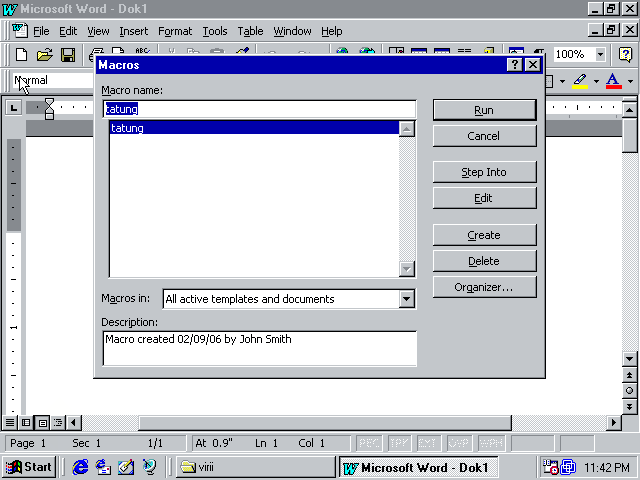Click the red font color A icon
The height and width of the screenshot is (480, 640).
[x=613, y=81]
